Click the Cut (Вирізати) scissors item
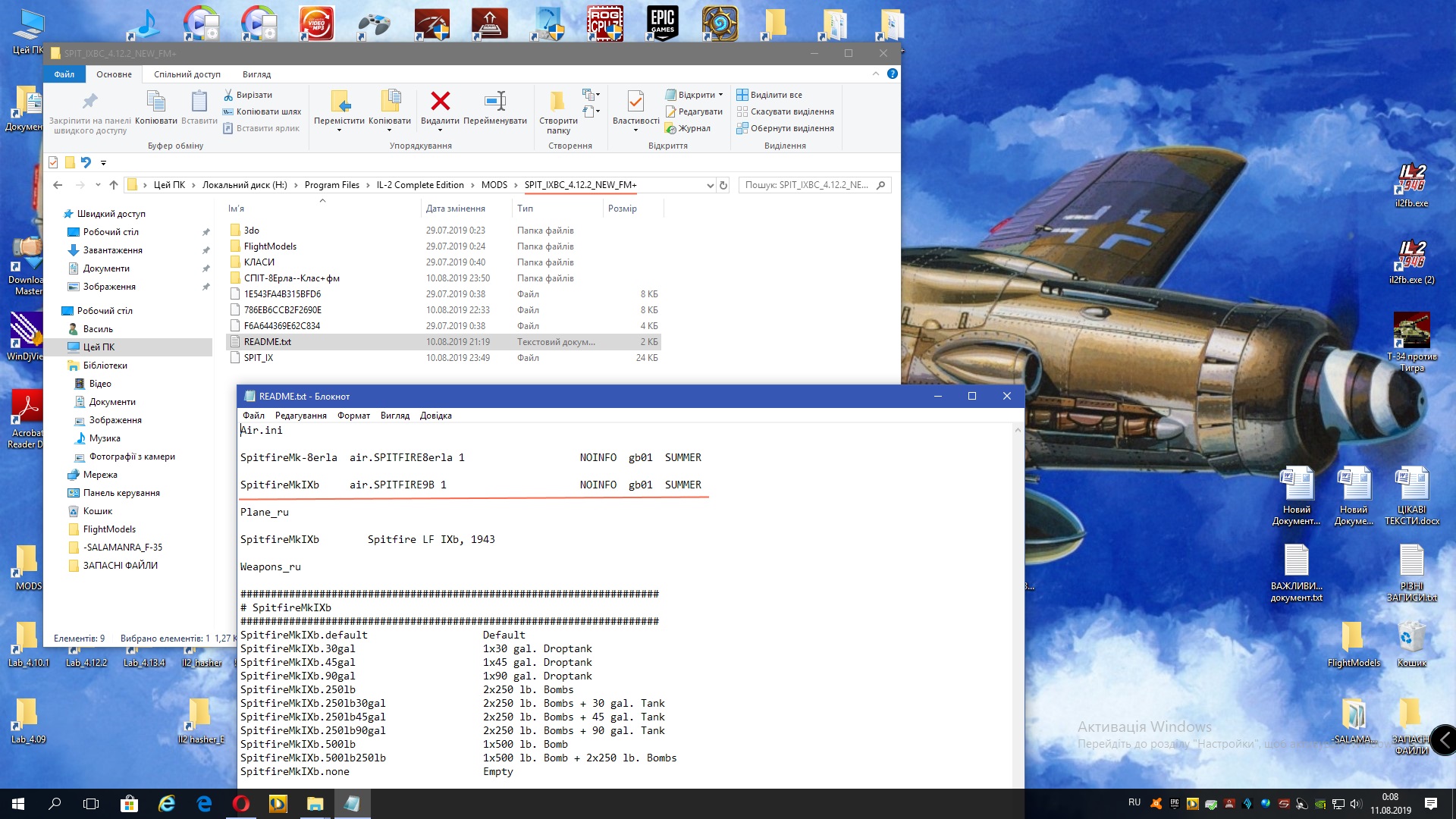The image size is (1456, 819). pos(247,95)
